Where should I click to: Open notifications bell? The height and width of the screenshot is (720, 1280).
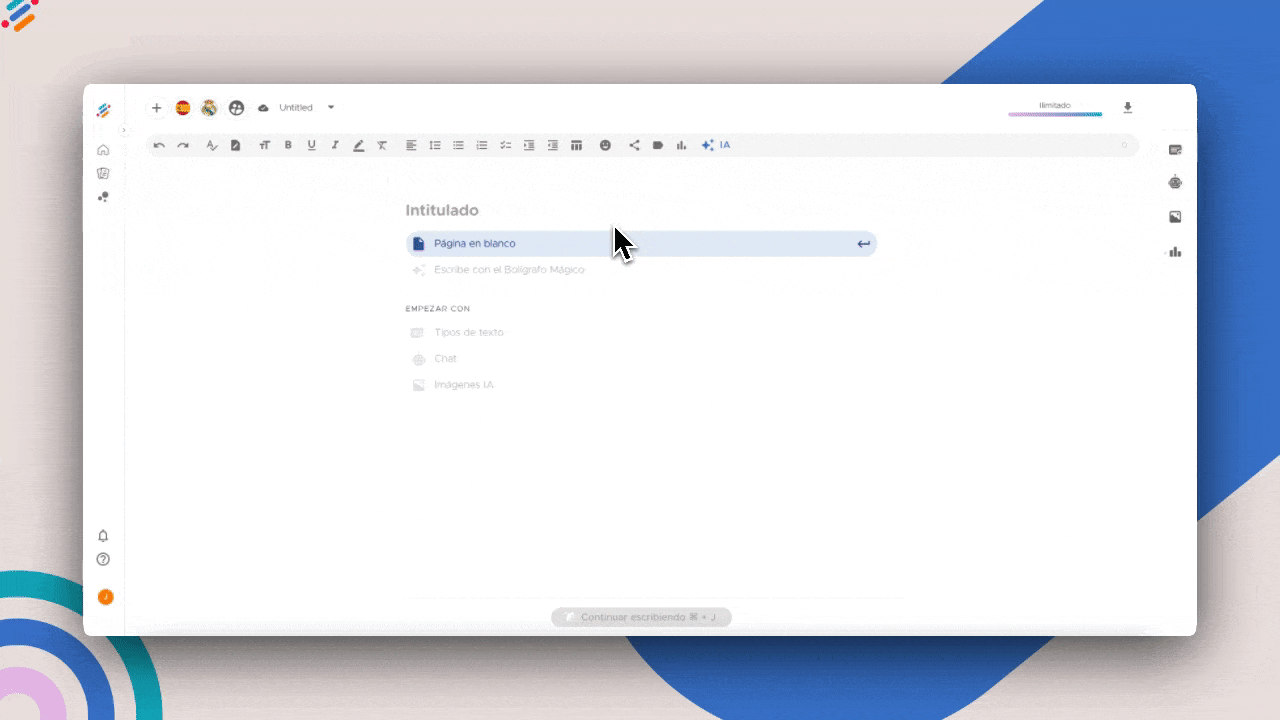click(103, 536)
